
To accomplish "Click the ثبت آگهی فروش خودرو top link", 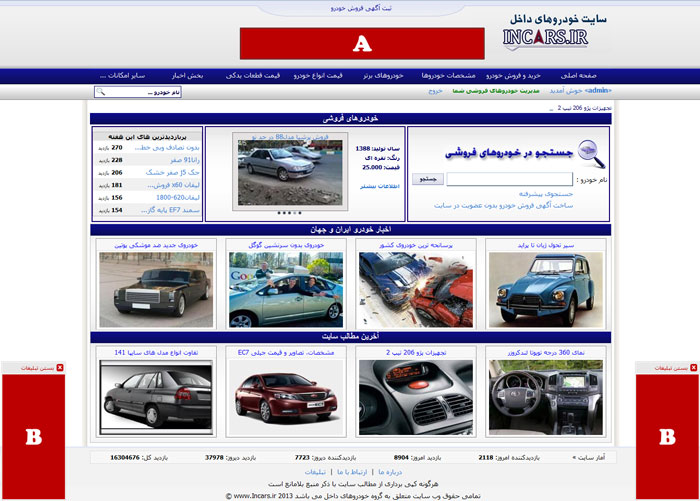I will click(x=361, y=8).
